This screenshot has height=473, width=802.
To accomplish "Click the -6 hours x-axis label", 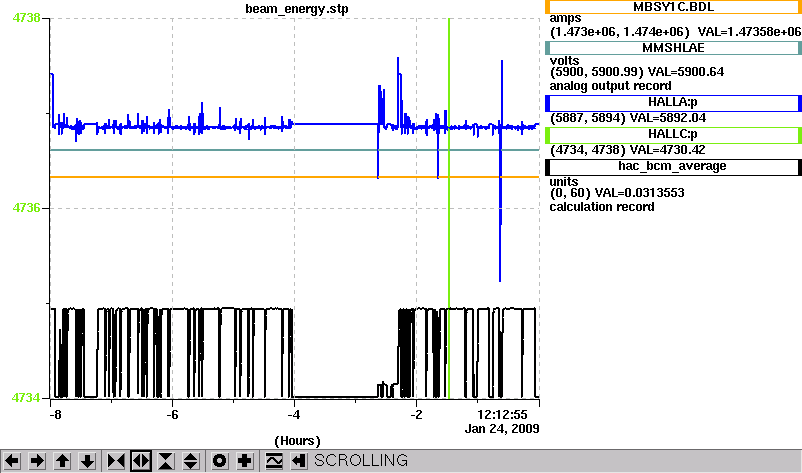I will (x=172, y=415).
